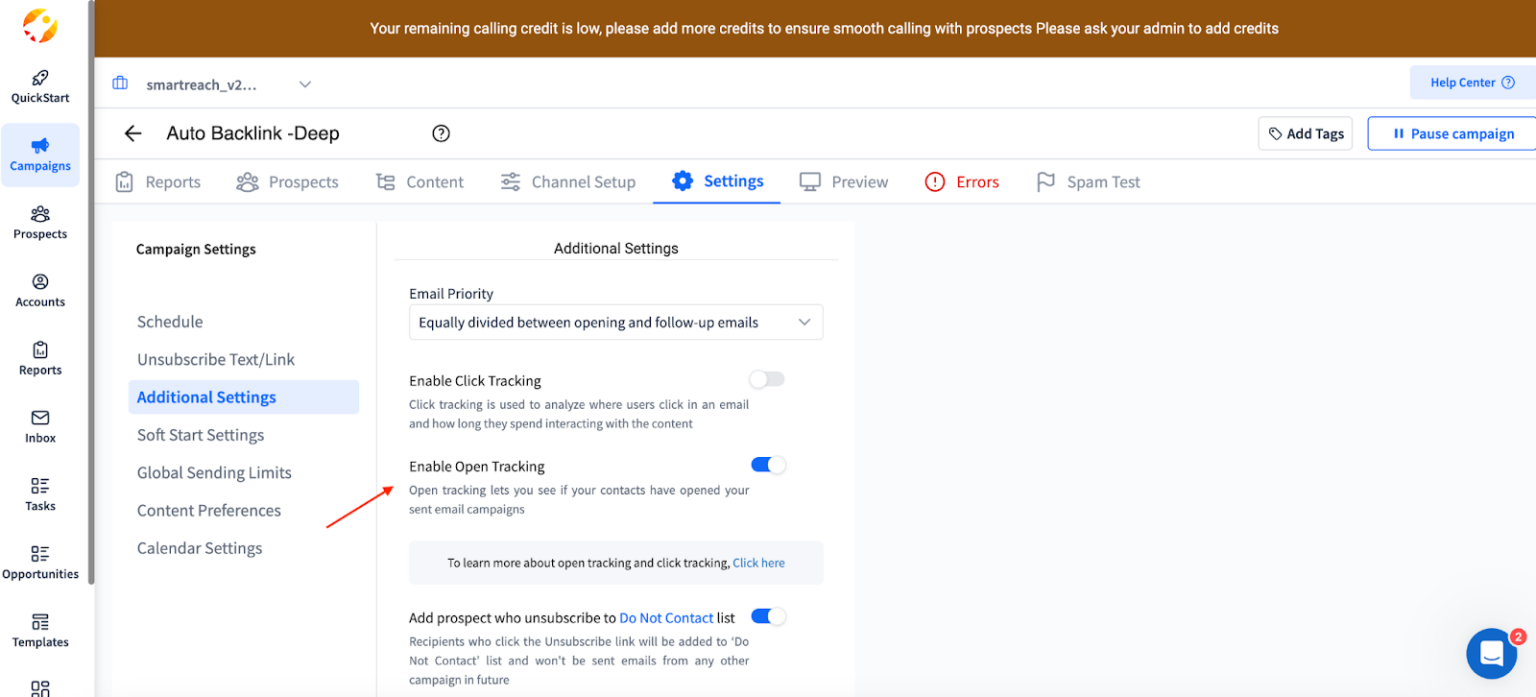Open the chat widget with notification badge
This screenshot has height=697, width=1536.
pyautogui.click(x=1491, y=653)
